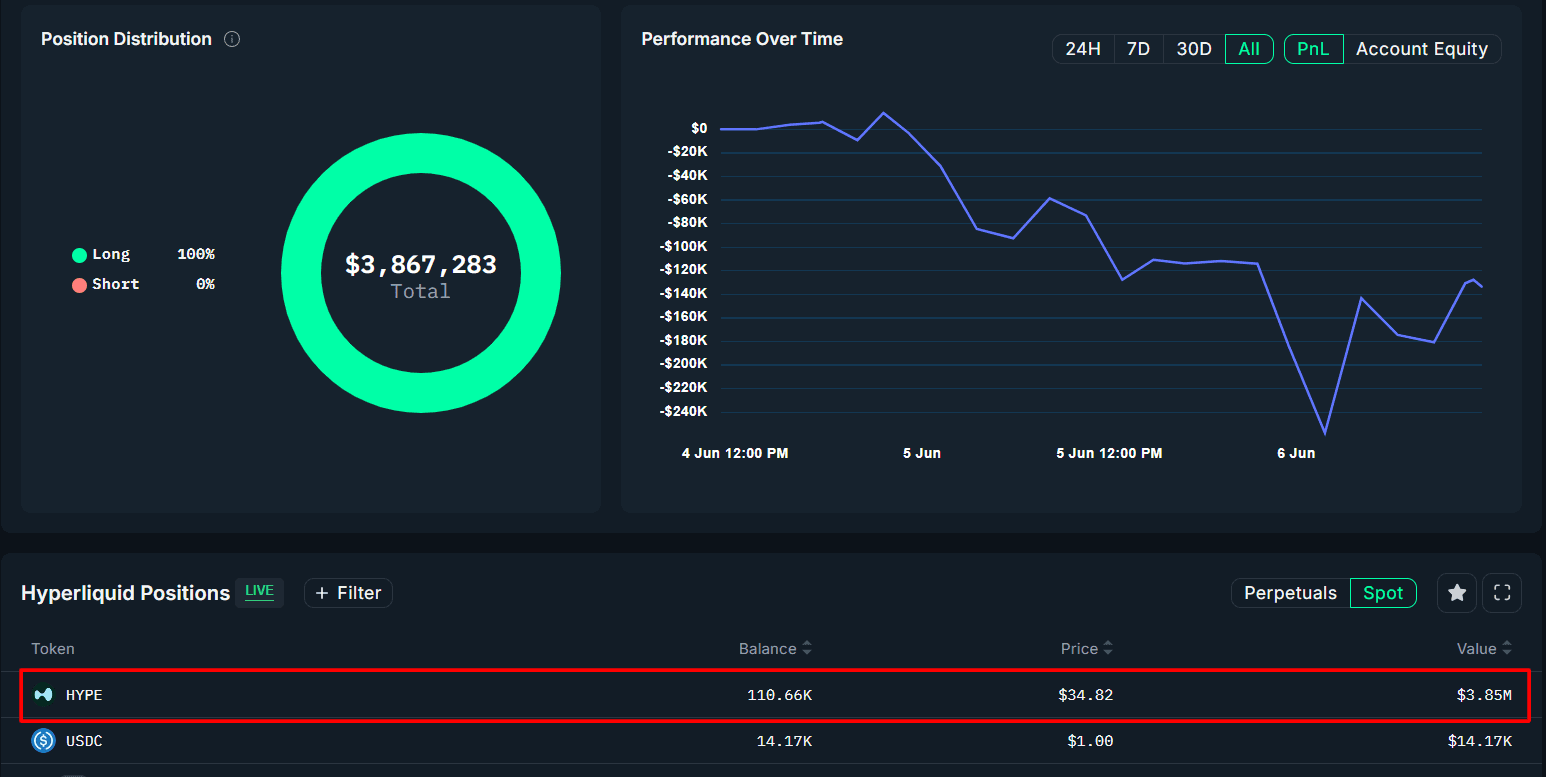Switch chart range to 30D

[1194, 49]
